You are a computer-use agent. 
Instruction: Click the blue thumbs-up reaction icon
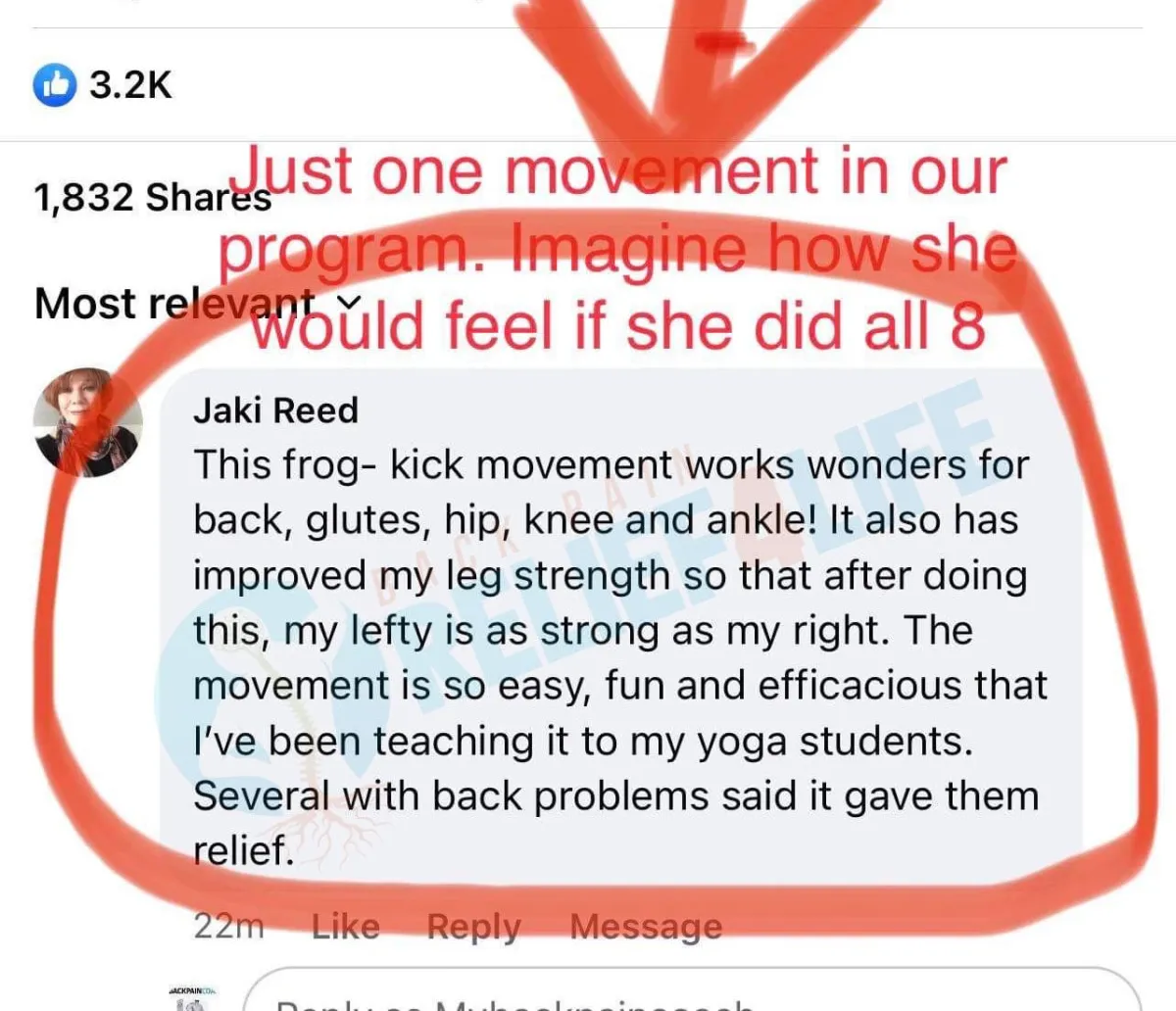[54, 85]
